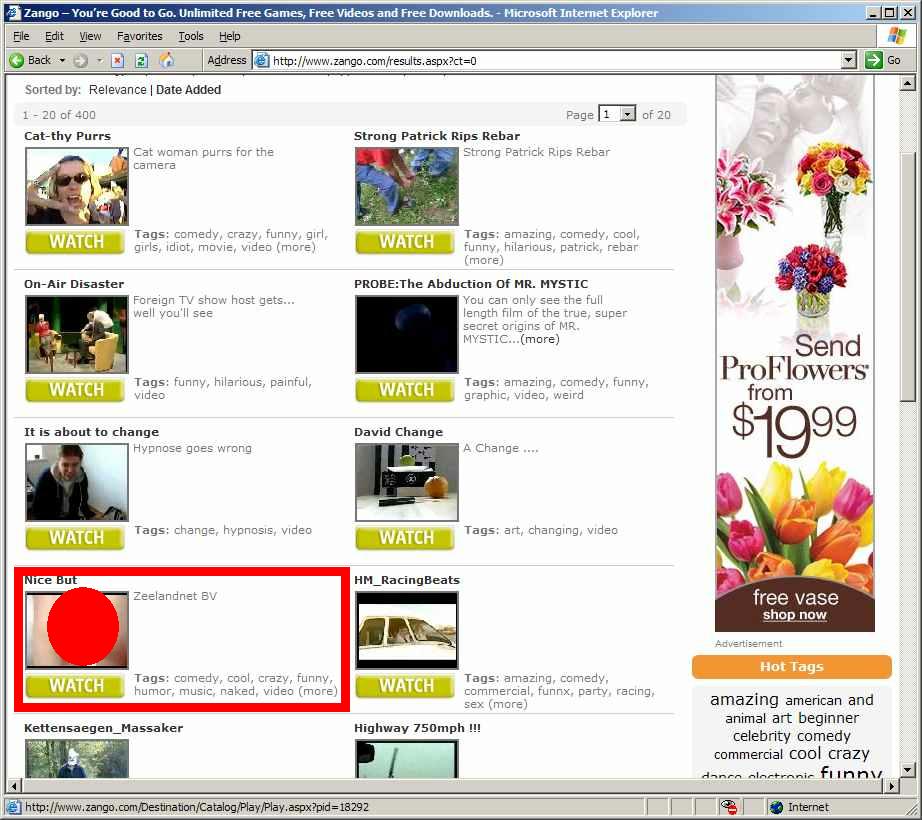The width and height of the screenshot is (922, 820).
Task: Sort results by Relevance
Action: pos(118,89)
